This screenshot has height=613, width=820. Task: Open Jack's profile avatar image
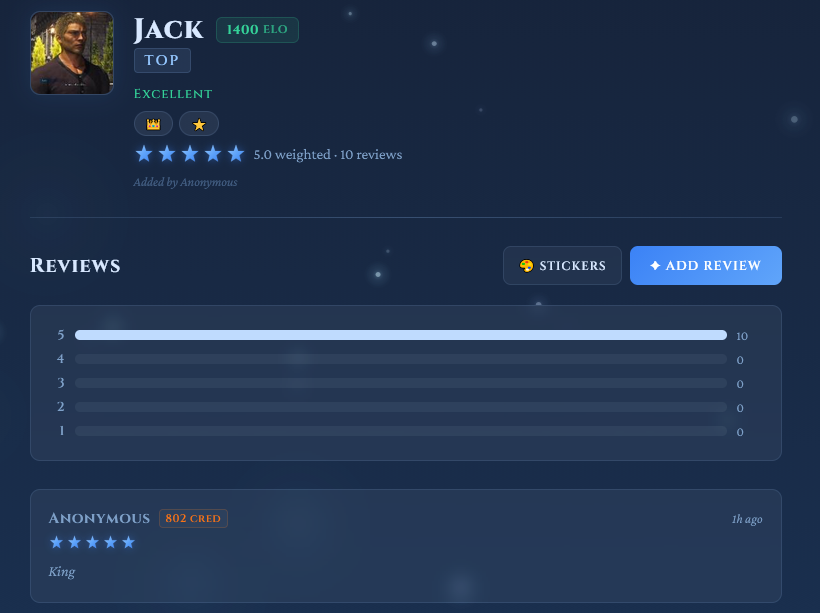click(x=72, y=53)
